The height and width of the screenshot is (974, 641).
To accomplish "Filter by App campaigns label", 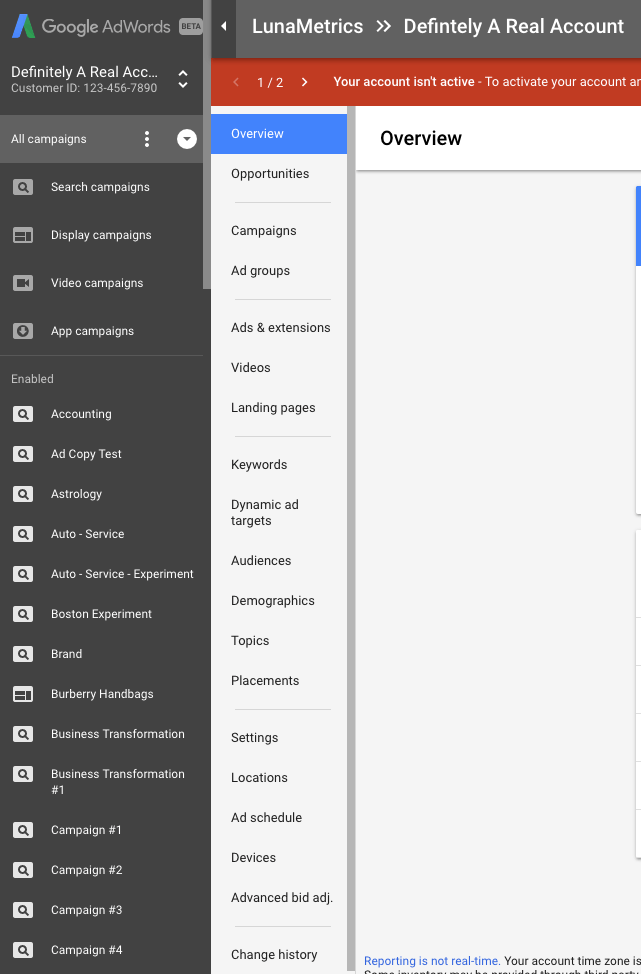I will (93, 331).
